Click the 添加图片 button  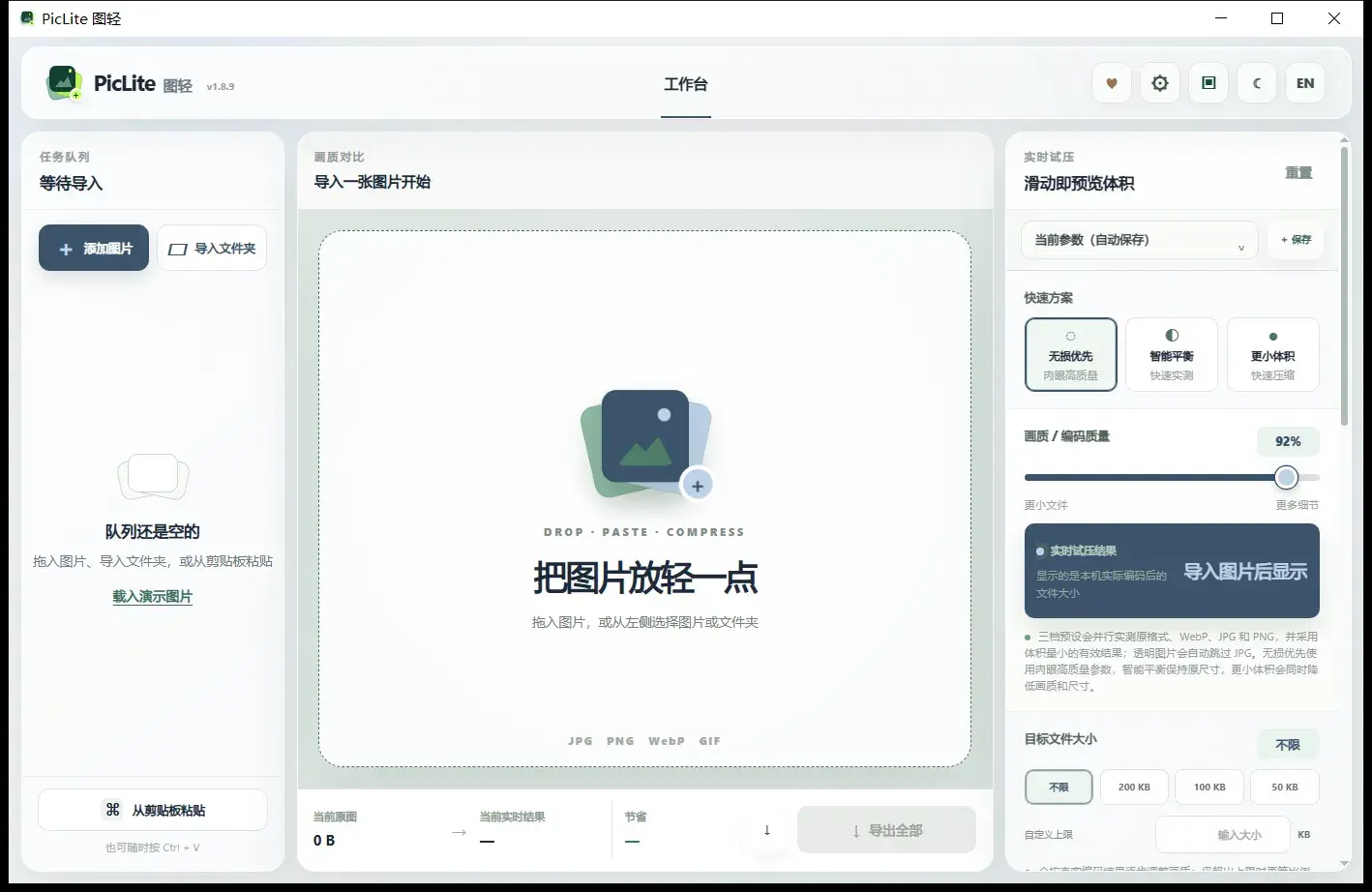click(94, 249)
